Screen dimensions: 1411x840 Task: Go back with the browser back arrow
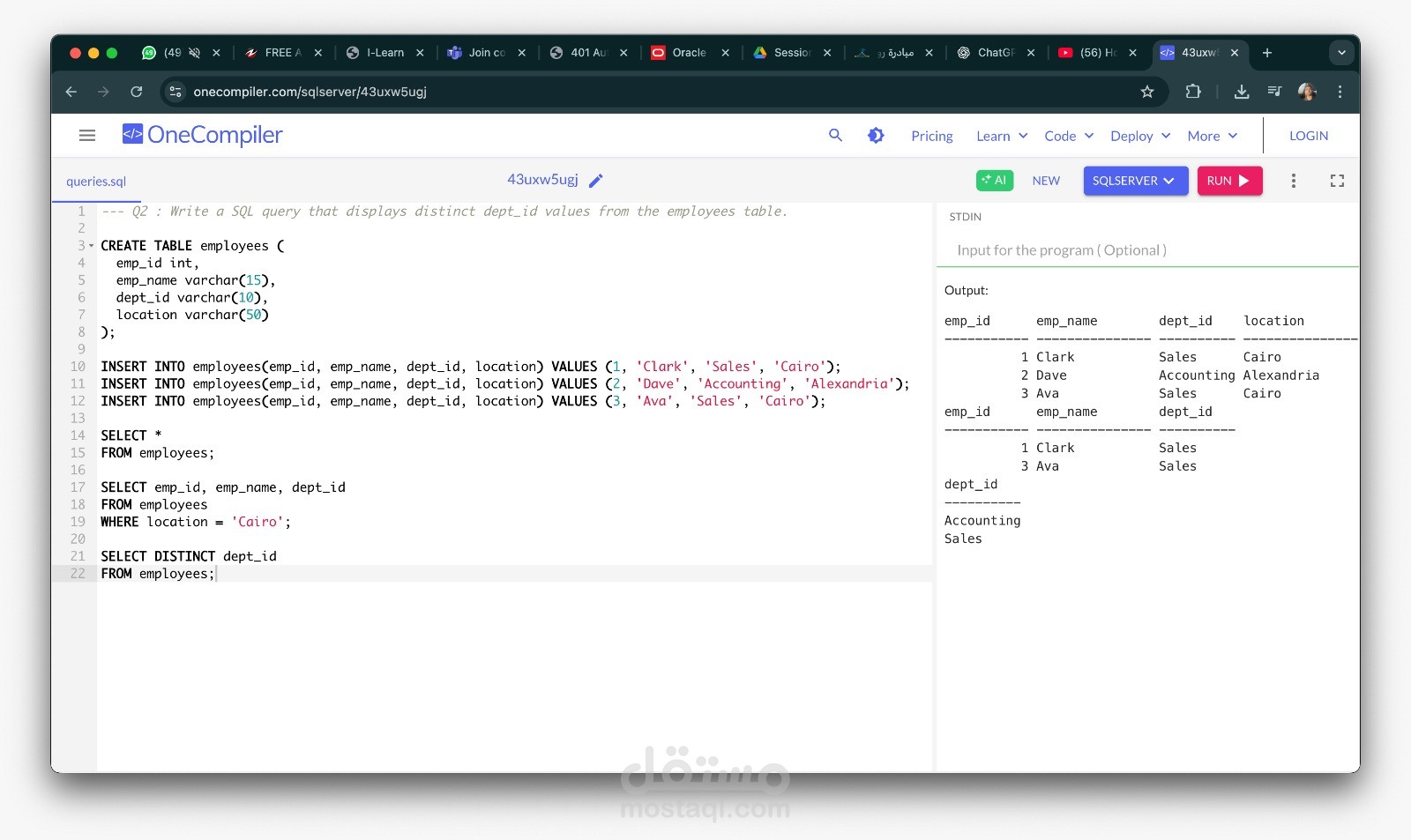coord(71,92)
